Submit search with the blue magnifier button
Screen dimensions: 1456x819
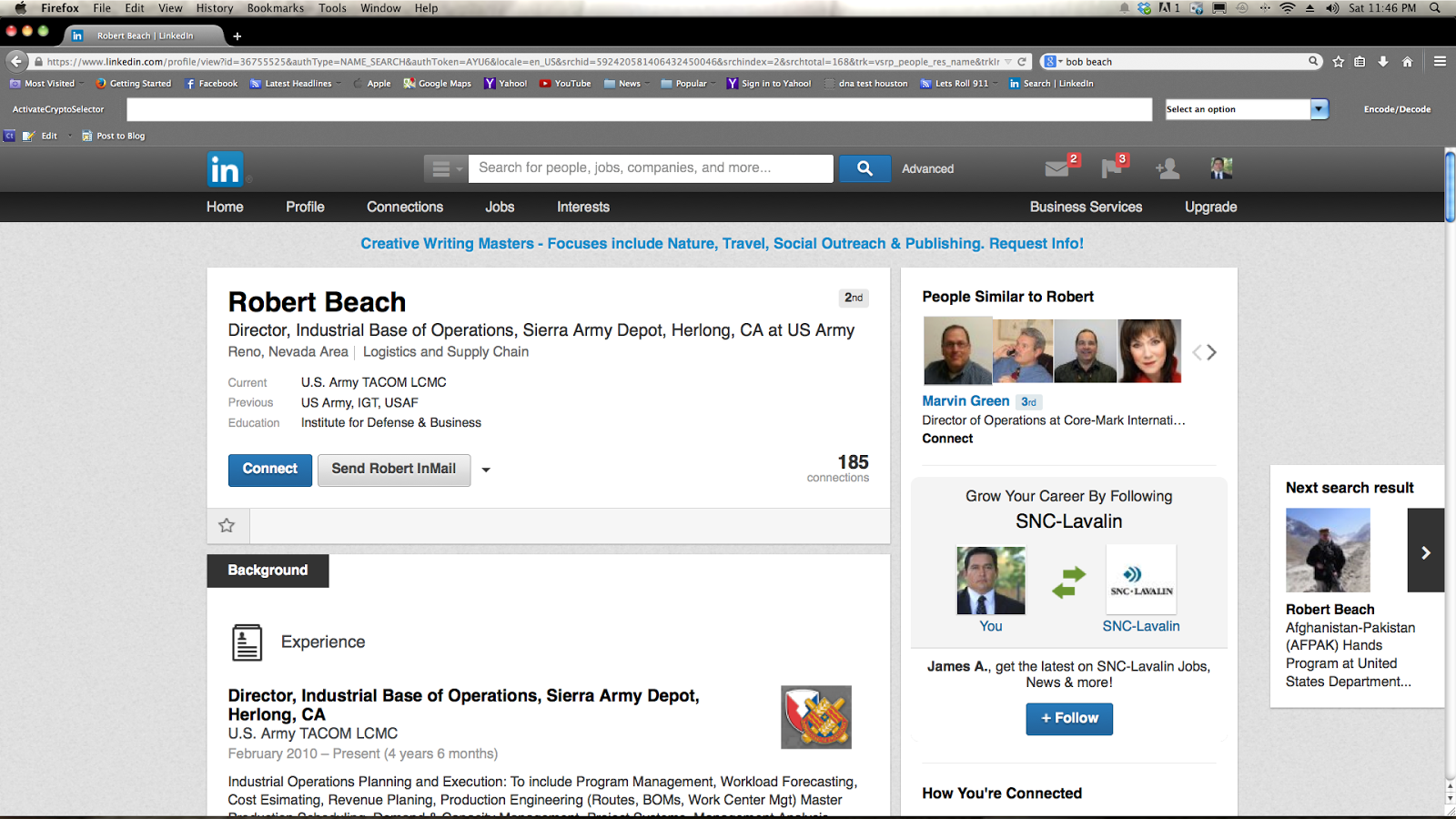864,168
